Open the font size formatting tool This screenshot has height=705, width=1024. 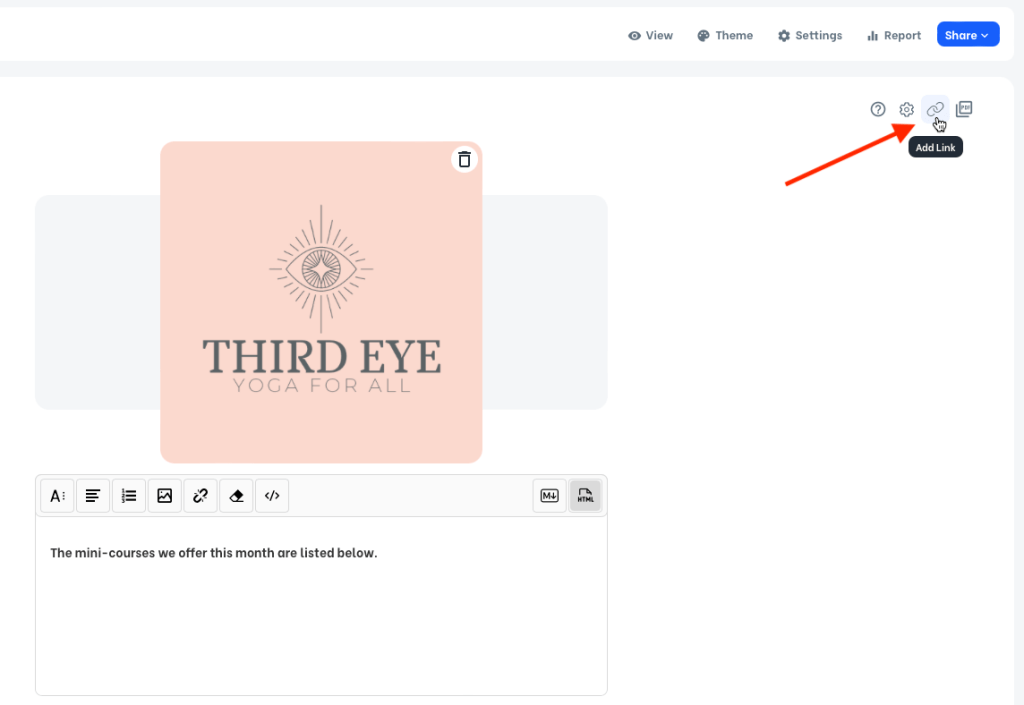pos(57,495)
